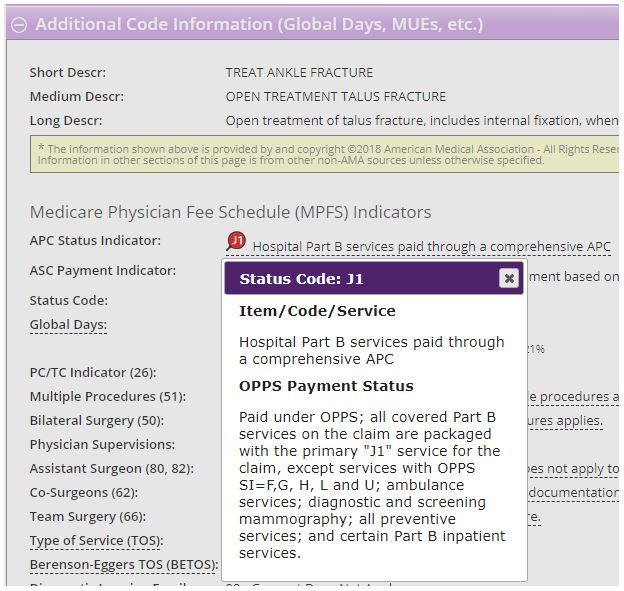Click the Medicare Physician Fee Schedule heading
This screenshot has height=591, width=624.
[230, 212]
